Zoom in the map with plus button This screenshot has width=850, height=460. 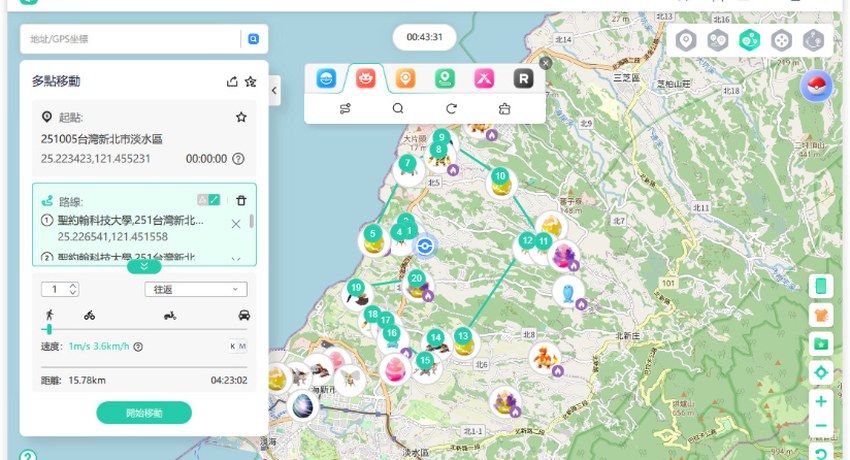[821, 401]
